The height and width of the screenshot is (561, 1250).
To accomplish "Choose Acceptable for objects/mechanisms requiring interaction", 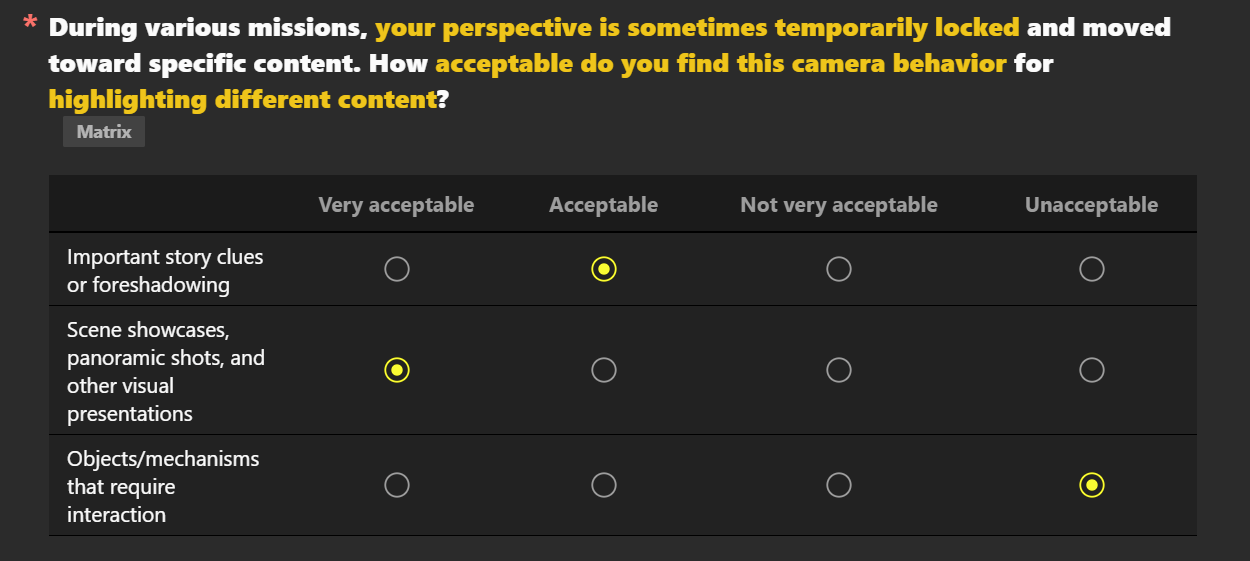I will click(x=604, y=485).
